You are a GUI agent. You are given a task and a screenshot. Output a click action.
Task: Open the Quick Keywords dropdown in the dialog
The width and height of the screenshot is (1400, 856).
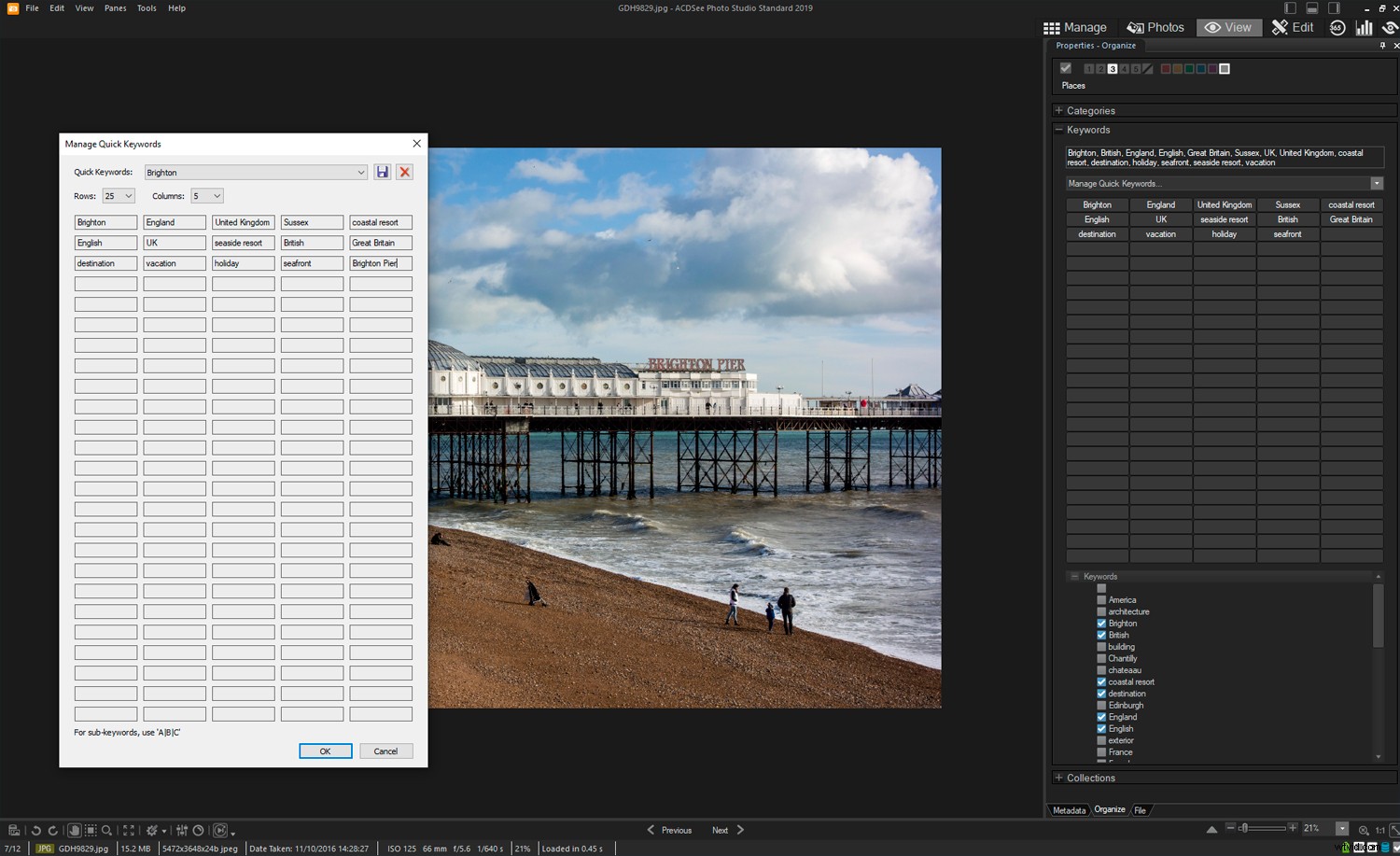click(x=361, y=172)
